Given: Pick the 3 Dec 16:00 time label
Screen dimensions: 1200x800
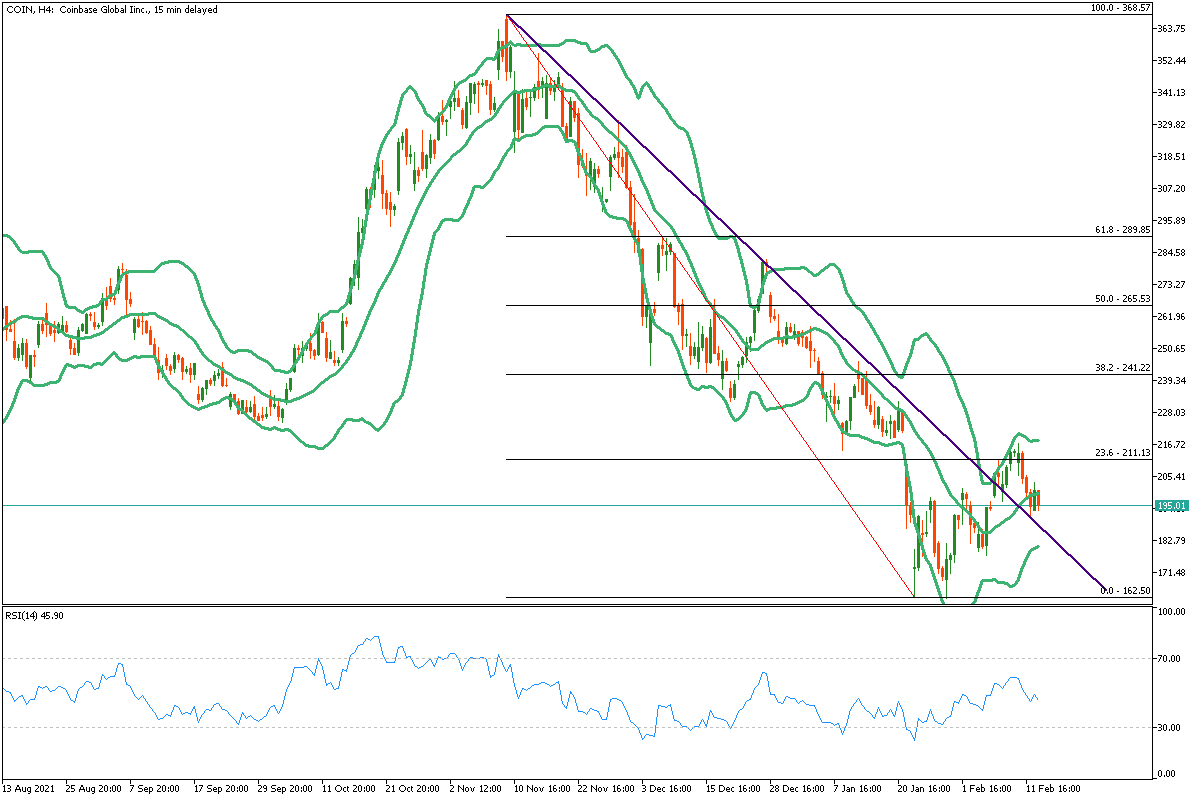Looking at the screenshot, I should (665, 788).
